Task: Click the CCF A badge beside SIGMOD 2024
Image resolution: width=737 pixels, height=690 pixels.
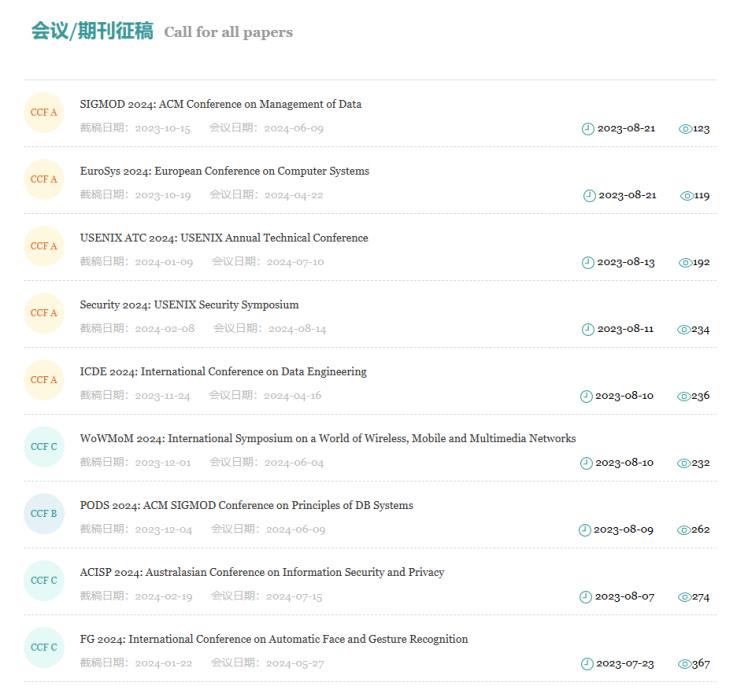Action: [44, 112]
